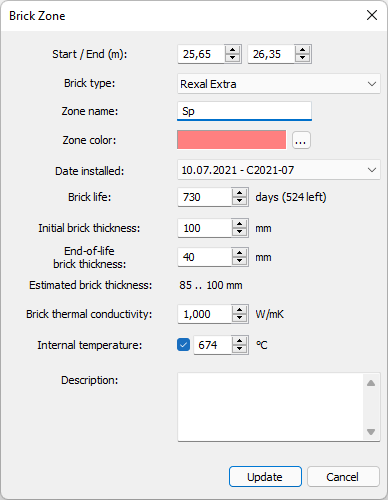Screen dimensions: 388x500
Task: Close the Brick Zone dialog
Action: tap(372, 15)
